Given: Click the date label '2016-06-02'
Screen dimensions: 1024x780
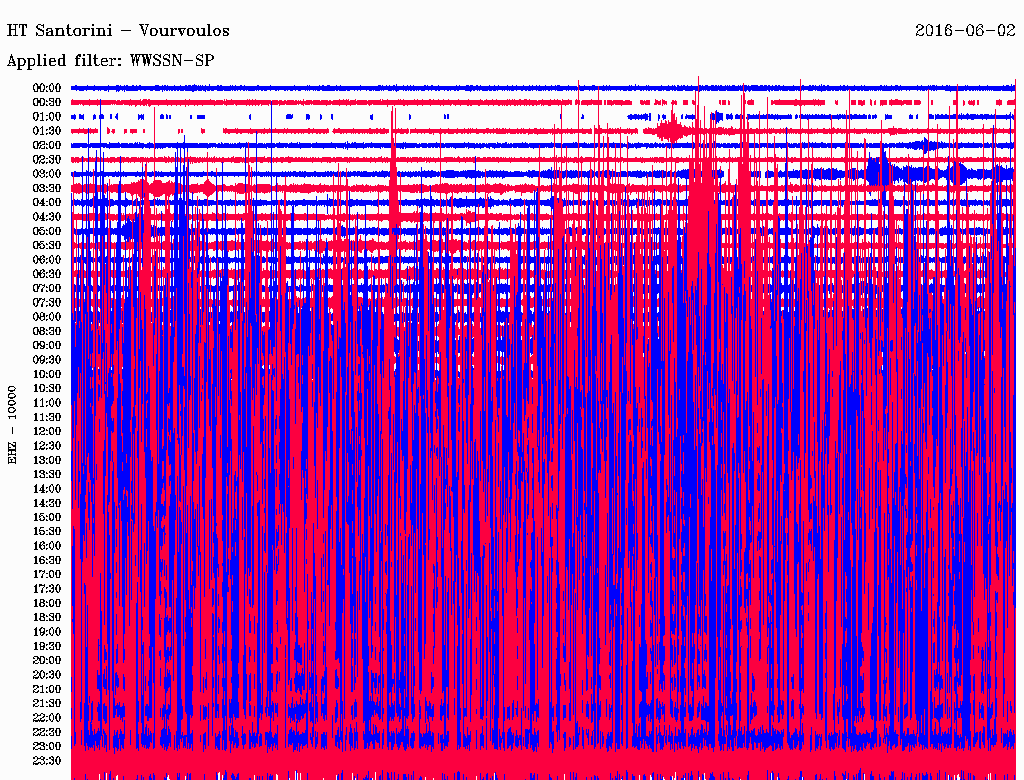Looking at the screenshot, I should [x=965, y=31].
